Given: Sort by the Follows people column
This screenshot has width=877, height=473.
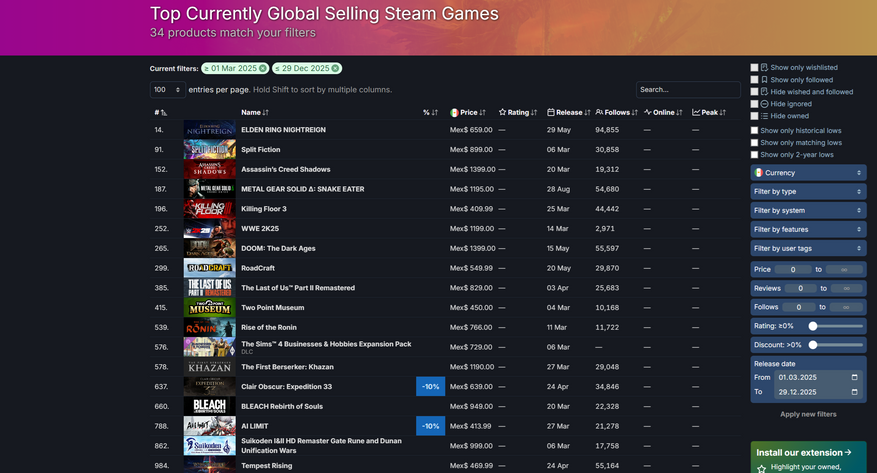Looking at the screenshot, I should (x=616, y=112).
